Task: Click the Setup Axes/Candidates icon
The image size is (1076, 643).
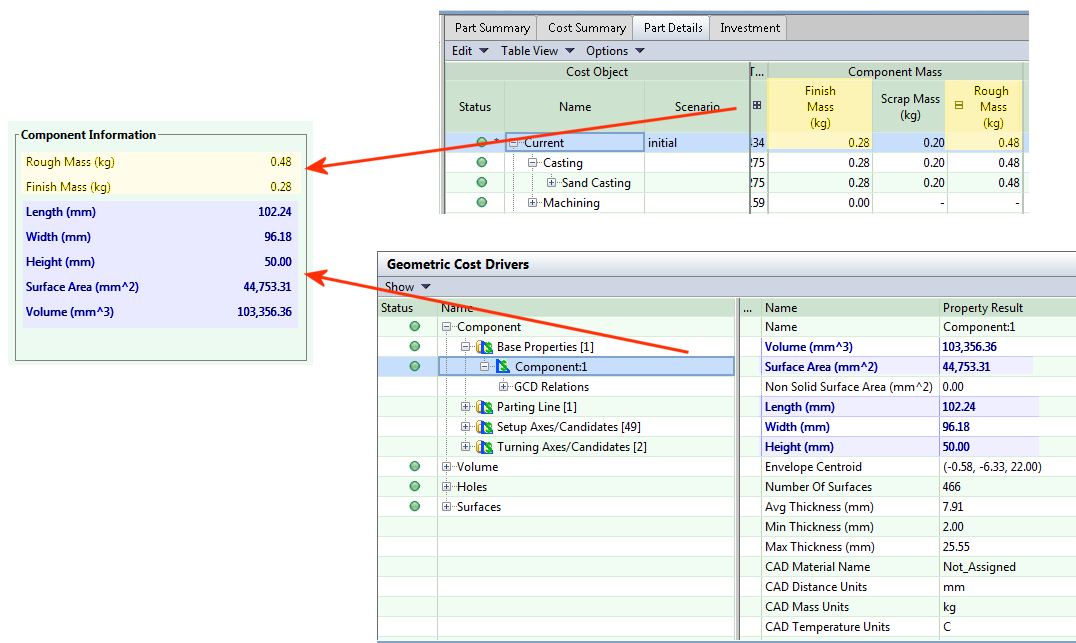Action: pos(485,427)
